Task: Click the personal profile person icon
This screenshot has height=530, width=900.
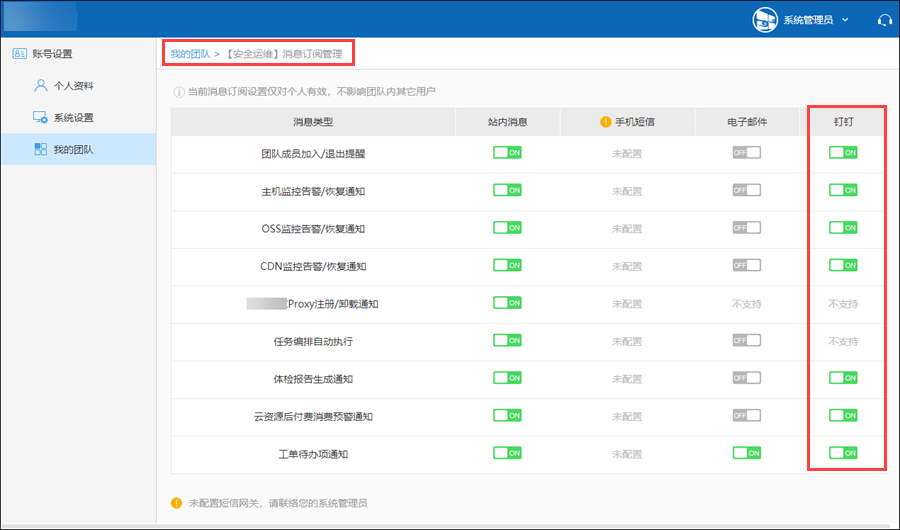Action: (x=40, y=86)
